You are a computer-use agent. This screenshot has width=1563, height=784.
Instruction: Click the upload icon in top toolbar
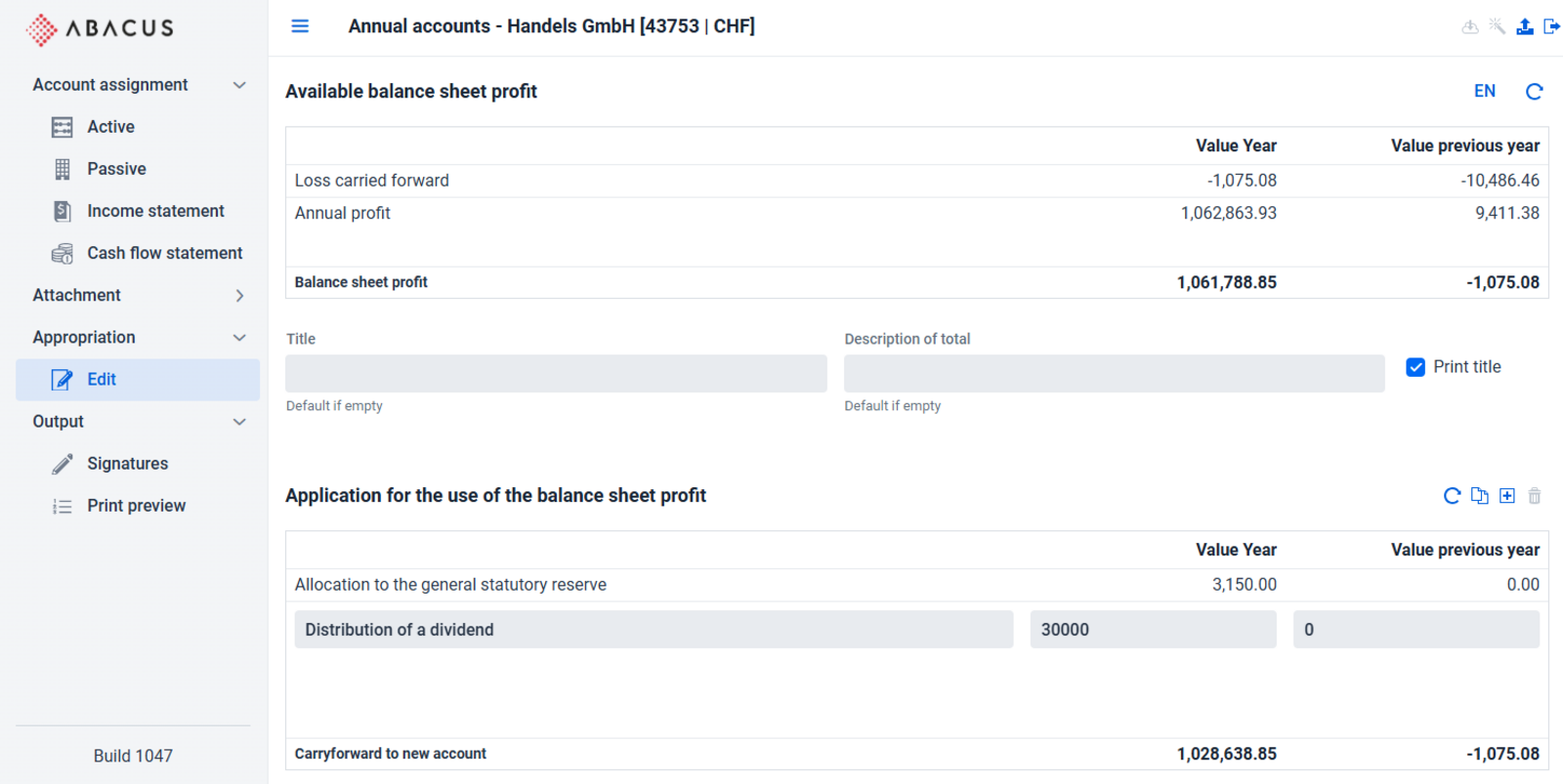tap(1524, 26)
